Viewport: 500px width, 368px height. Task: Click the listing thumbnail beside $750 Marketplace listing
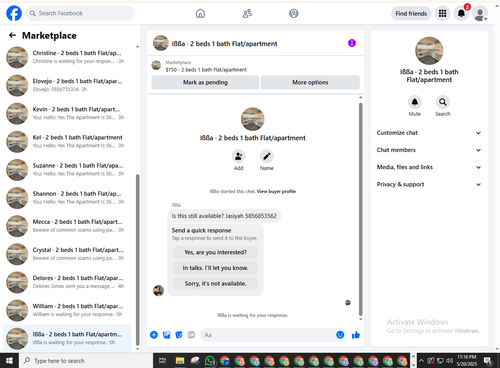pyautogui.click(x=156, y=65)
